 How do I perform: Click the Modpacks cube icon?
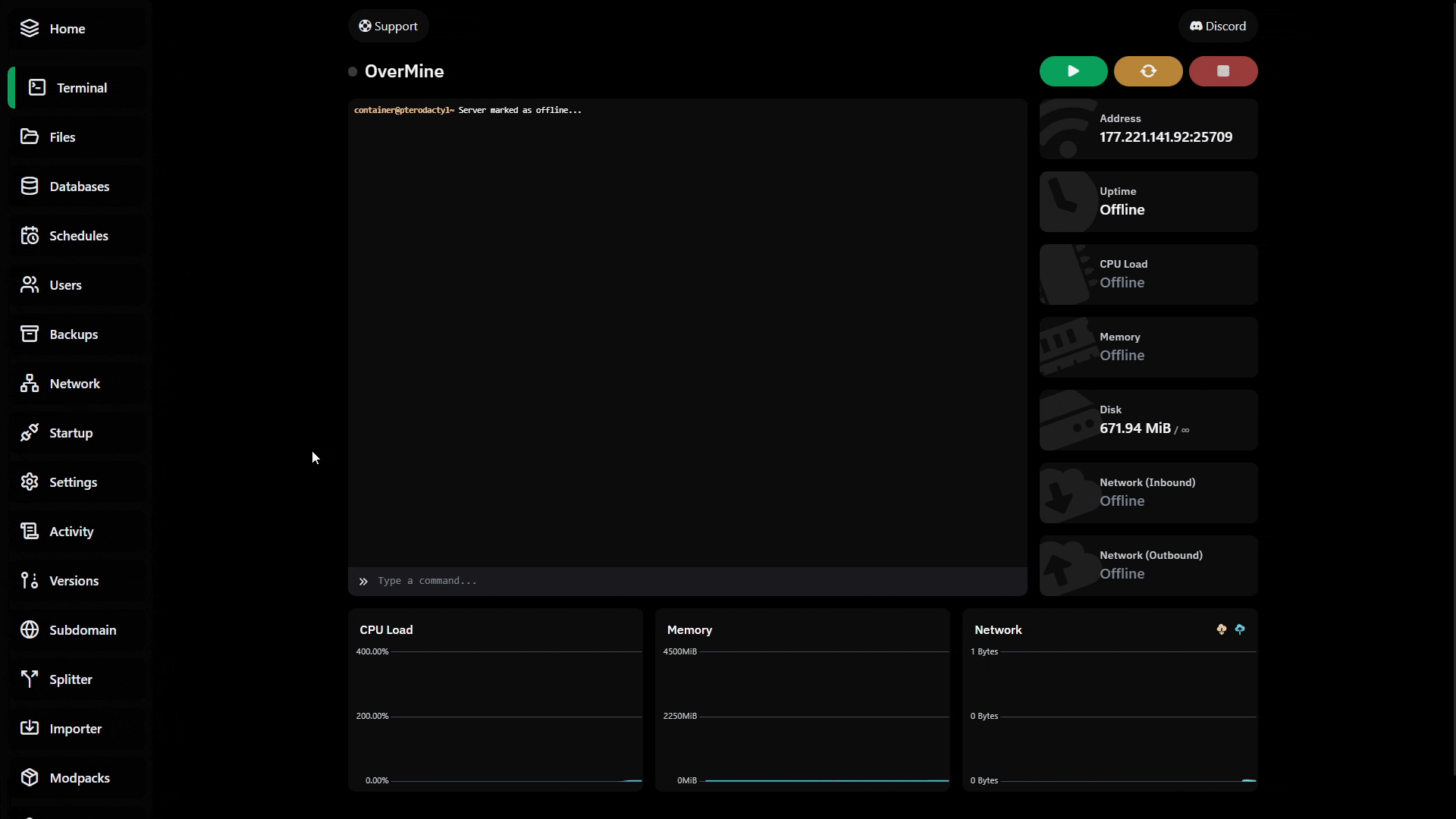tap(30, 778)
